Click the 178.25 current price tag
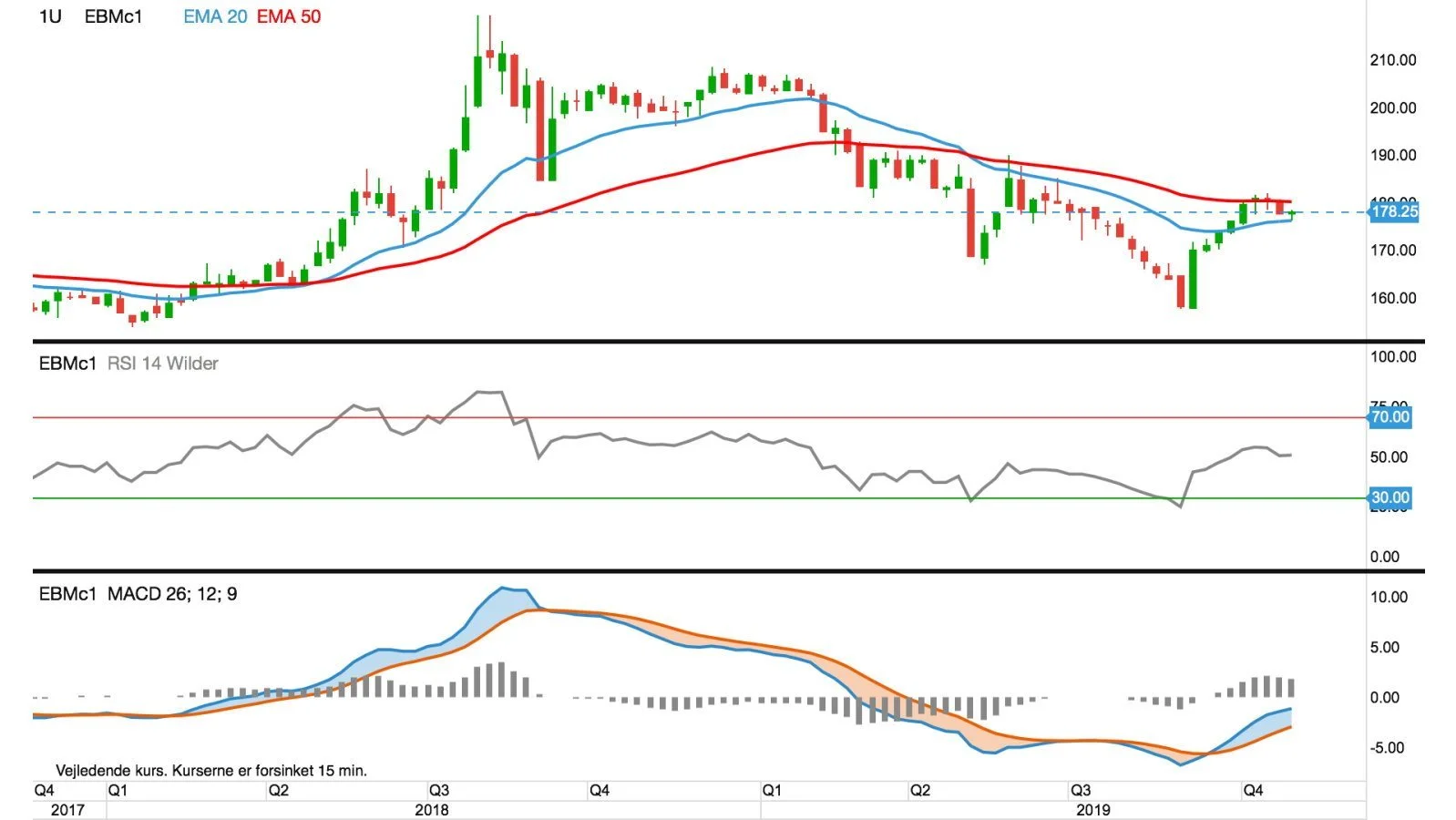 (x=1394, y=212)
